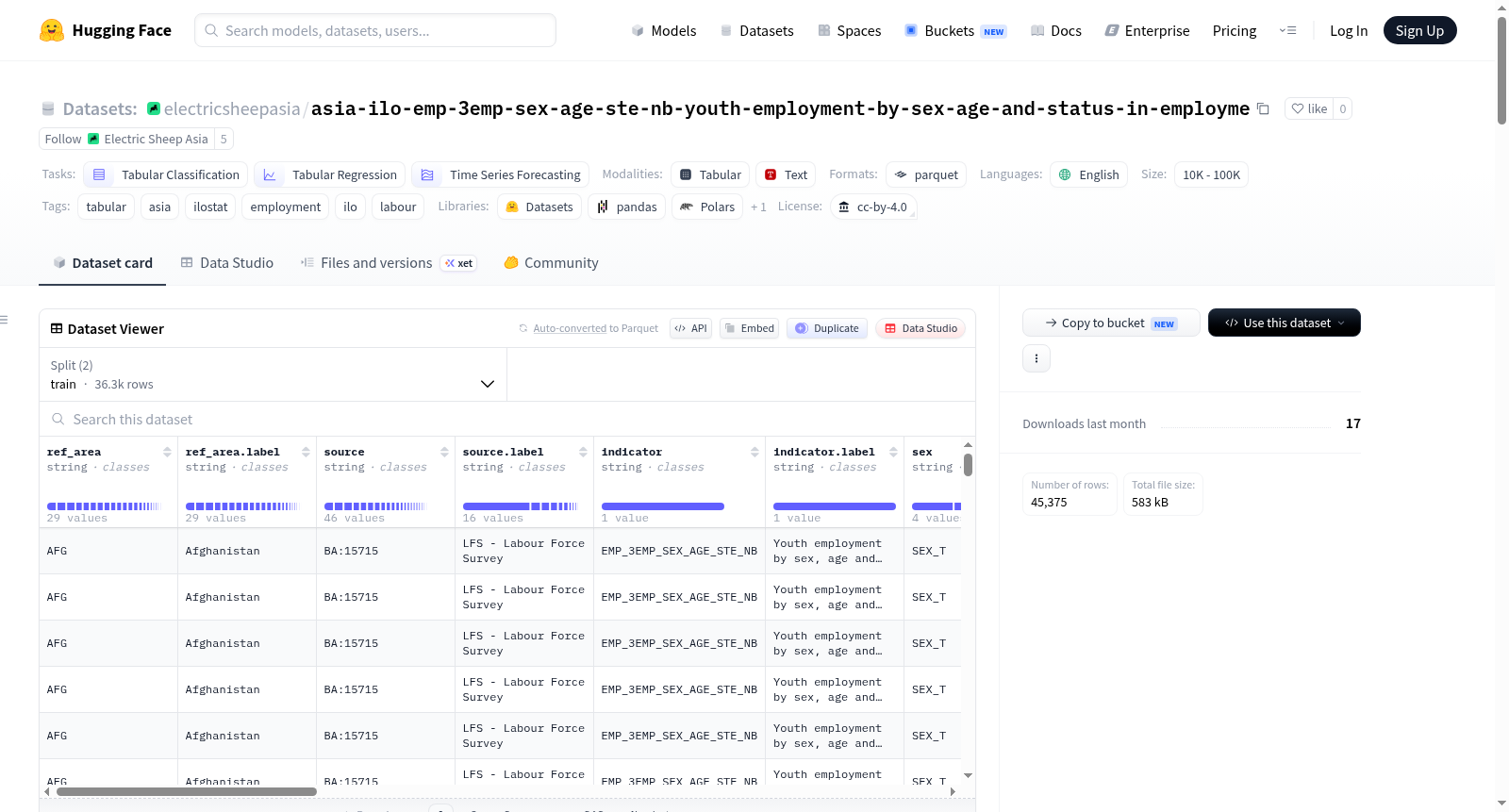Copy the dataset to a bucket
The image size is (1509, 812).
click(1111, 323)
